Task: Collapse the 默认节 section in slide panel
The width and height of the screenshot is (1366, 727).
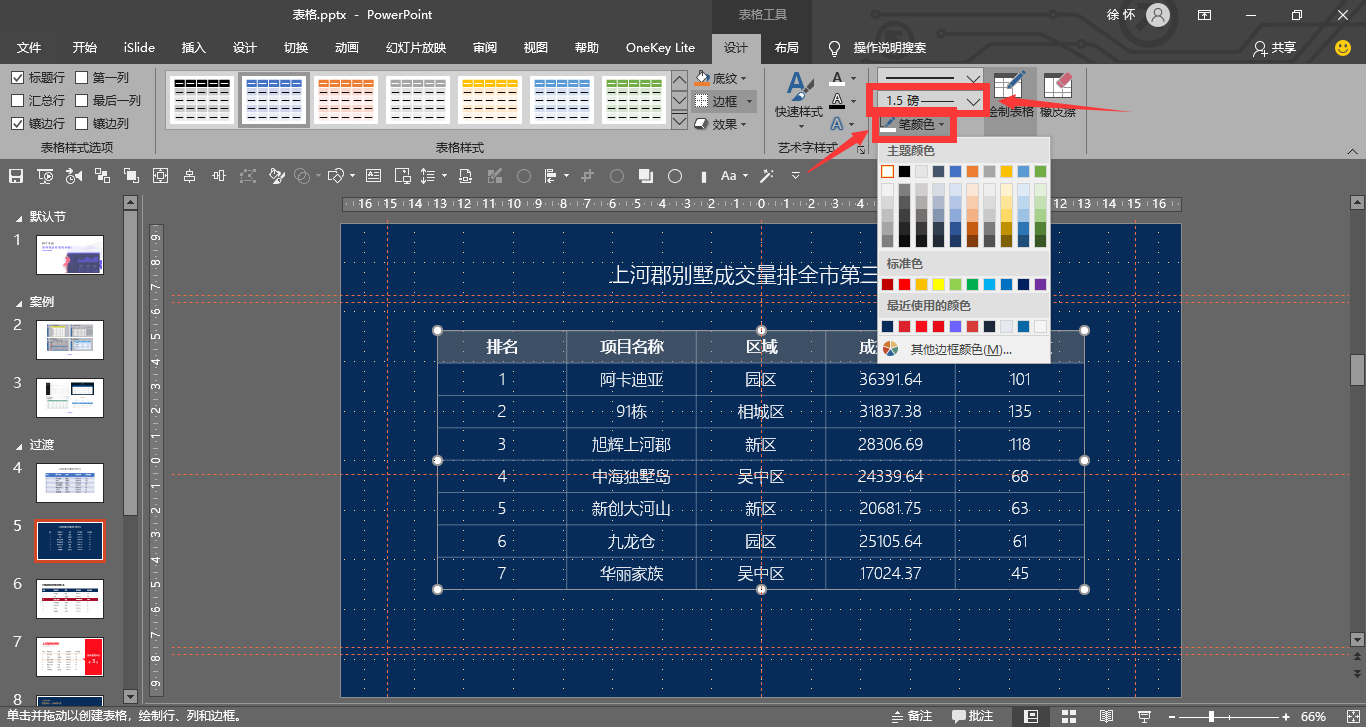Action: [20, 216]
